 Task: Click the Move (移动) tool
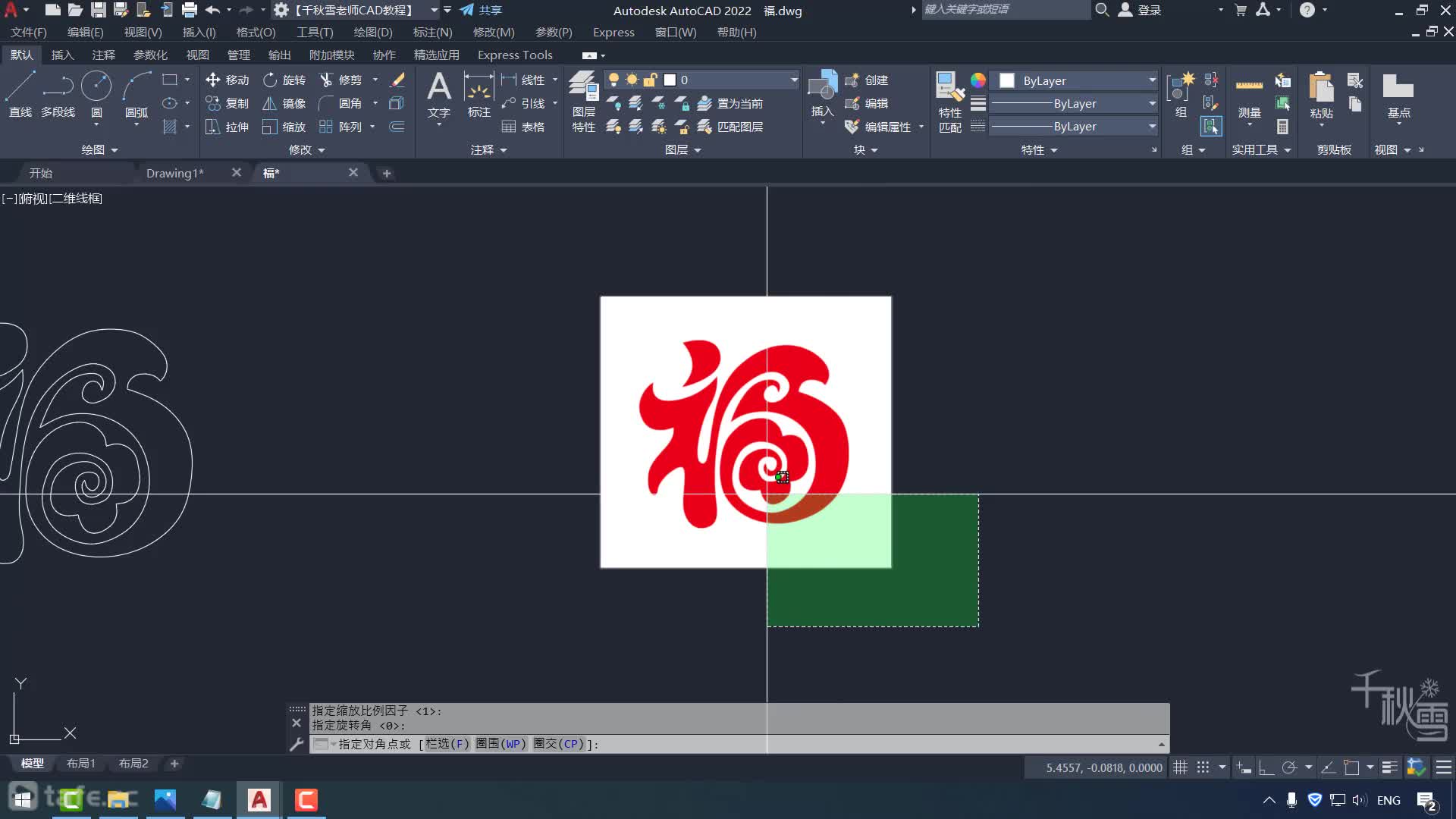coord(227,80)
